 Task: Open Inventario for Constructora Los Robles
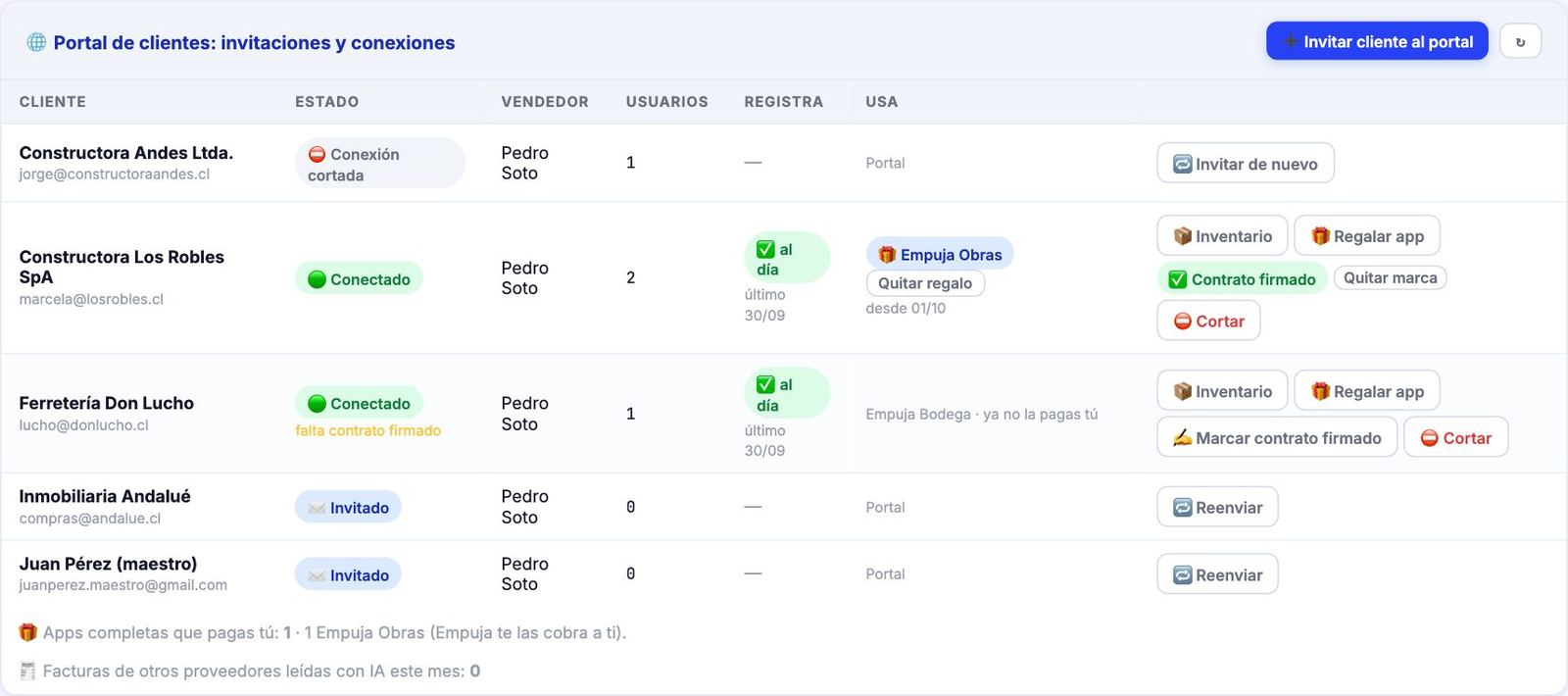1222,236
